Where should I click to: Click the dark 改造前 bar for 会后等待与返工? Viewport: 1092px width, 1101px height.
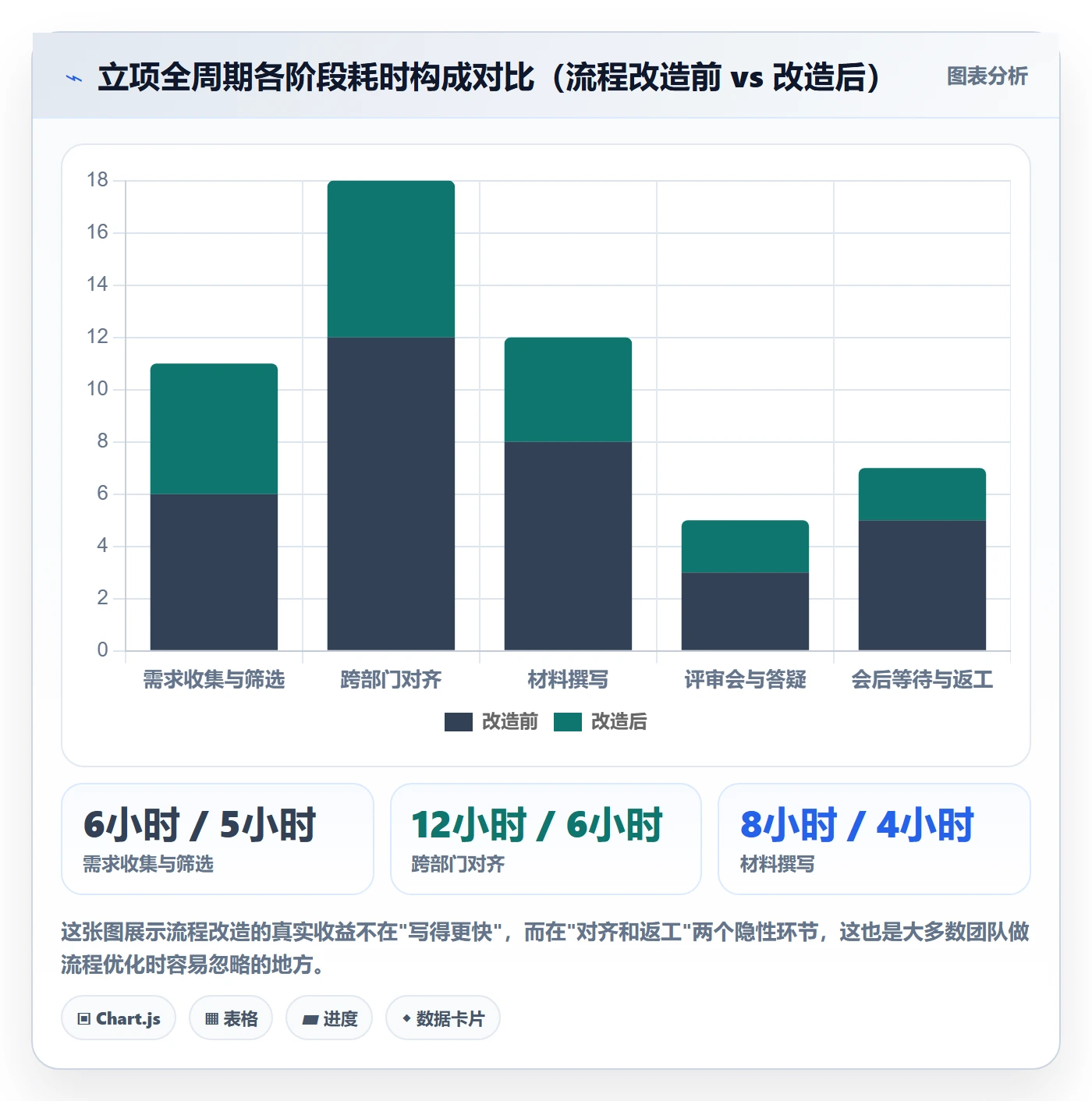click(x=922, y=586)
